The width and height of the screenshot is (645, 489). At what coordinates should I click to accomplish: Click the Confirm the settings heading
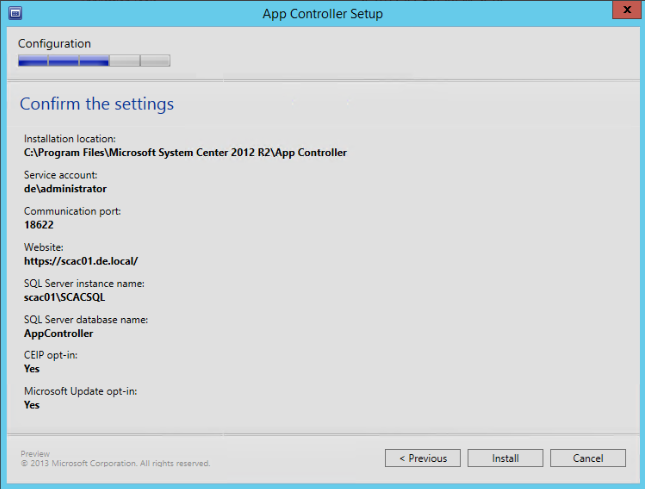pos(96,104)
